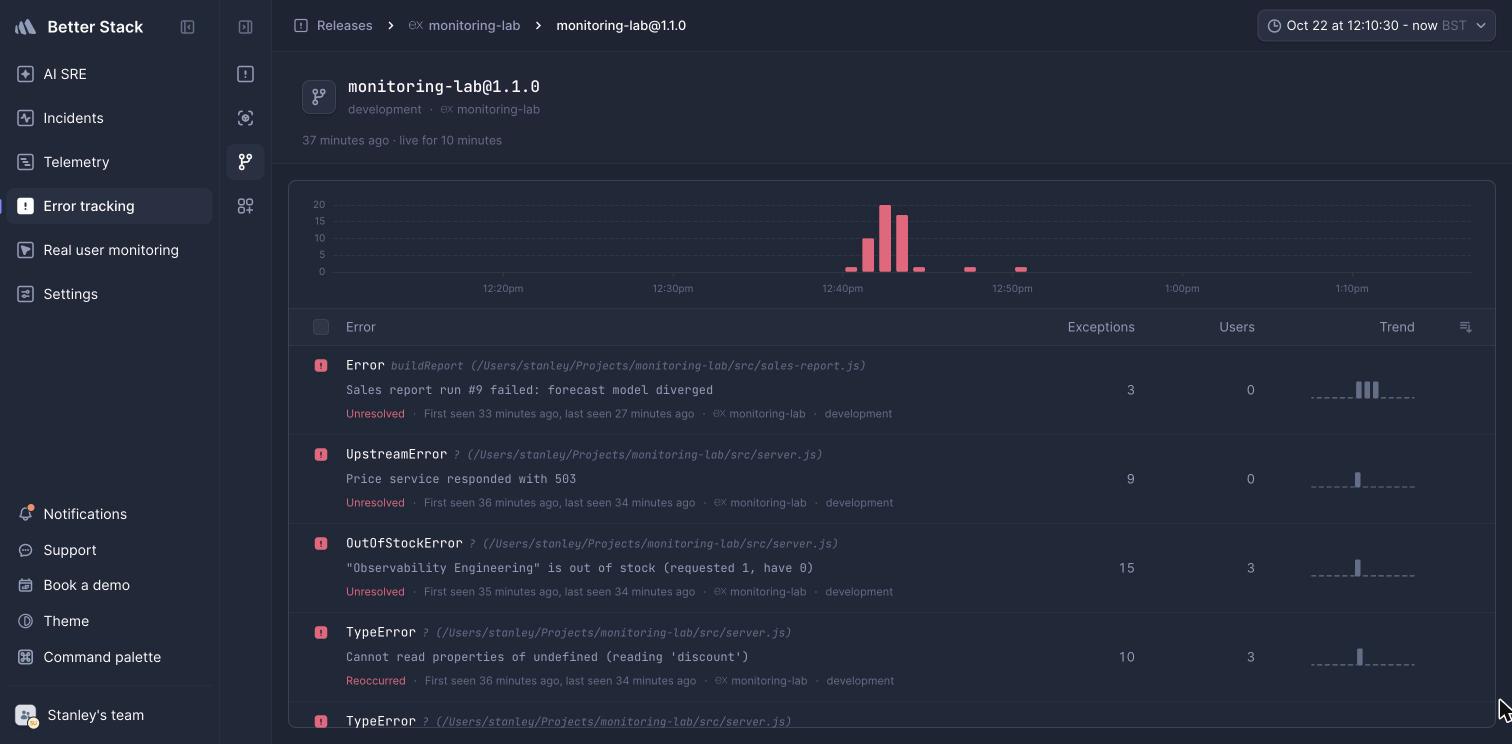Image resolution: width=1512 pixels, height=744 pixels.
Task: Go to Incidents in the sidebar
Action: 109,118
